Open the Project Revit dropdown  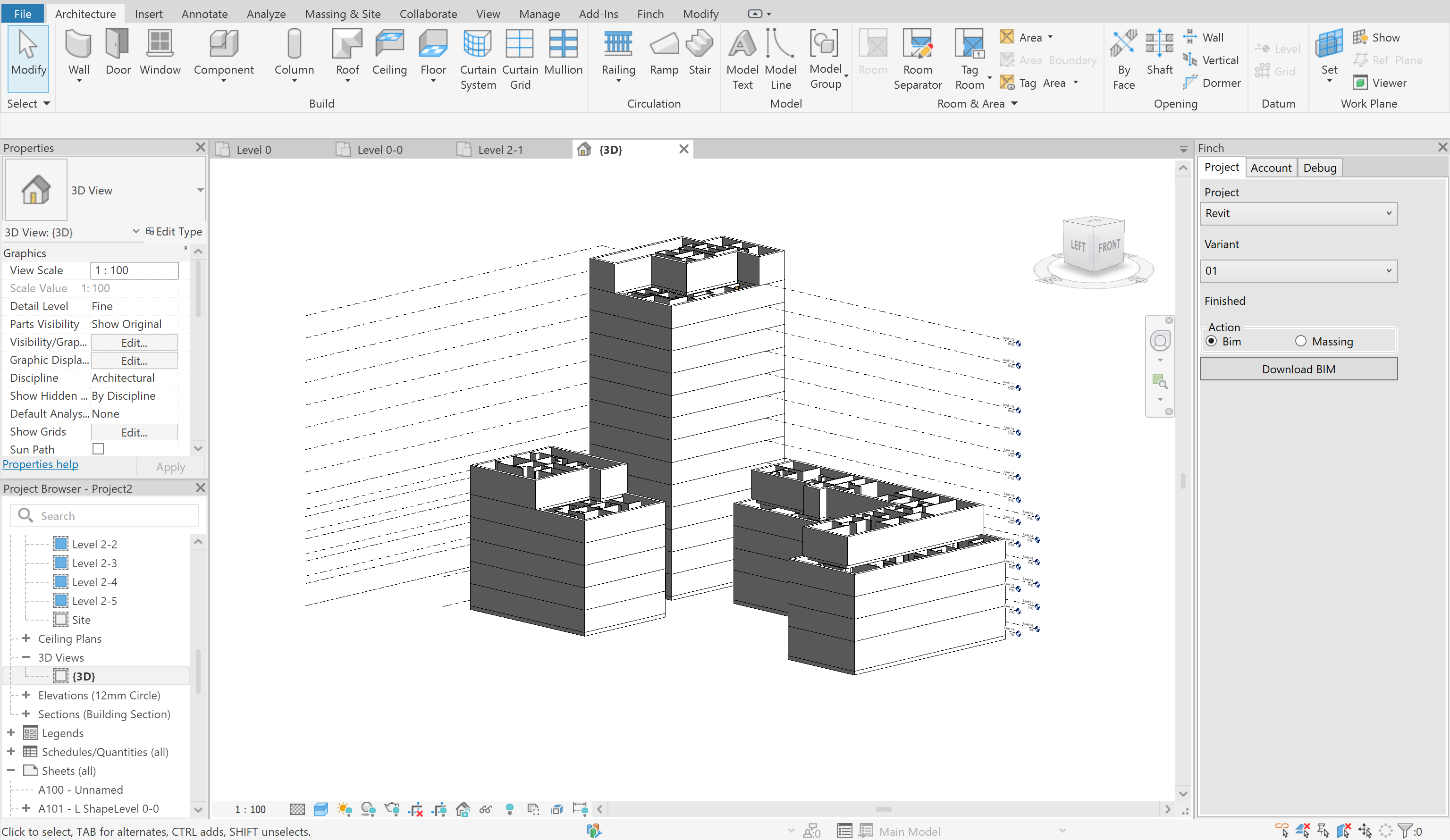1298,213
